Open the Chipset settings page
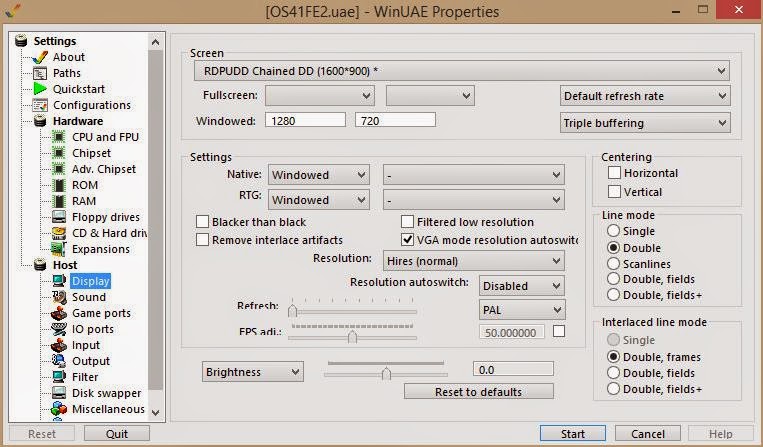The height and width of the screenshot is (447, 763). coord(91,153)
